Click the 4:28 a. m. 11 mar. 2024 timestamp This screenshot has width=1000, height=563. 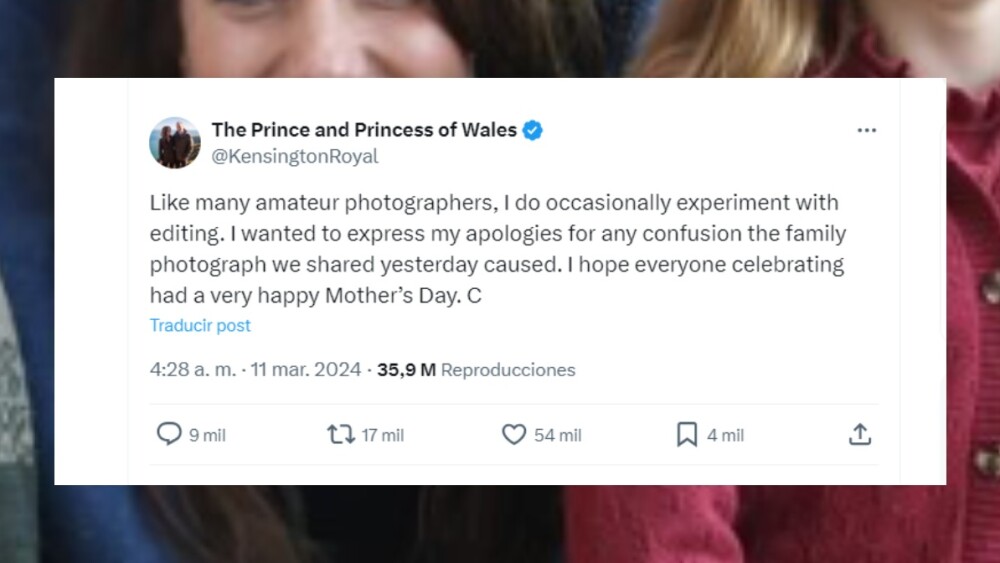[x=255, y=369]
